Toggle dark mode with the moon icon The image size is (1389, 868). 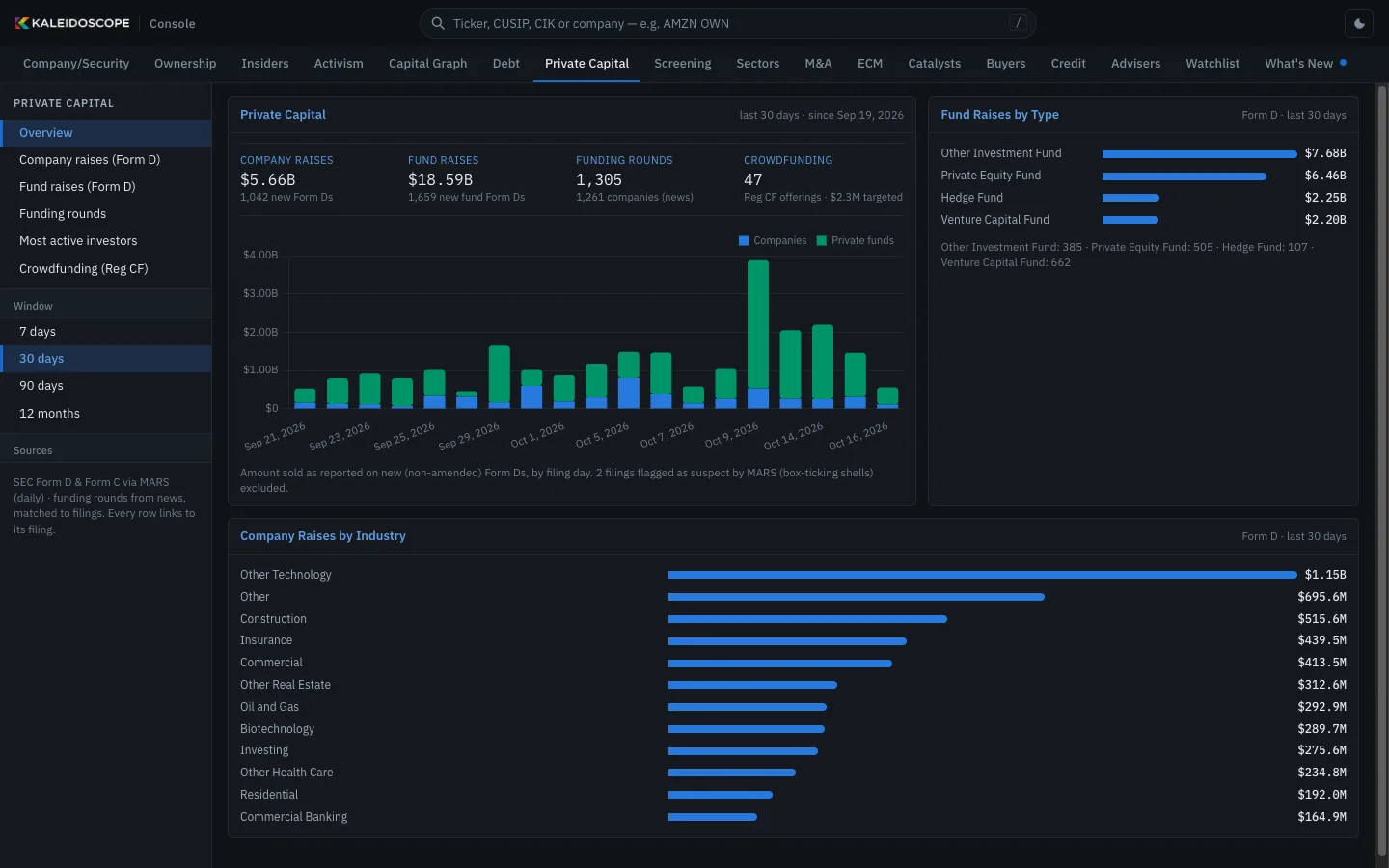(x=1360, y=23)
